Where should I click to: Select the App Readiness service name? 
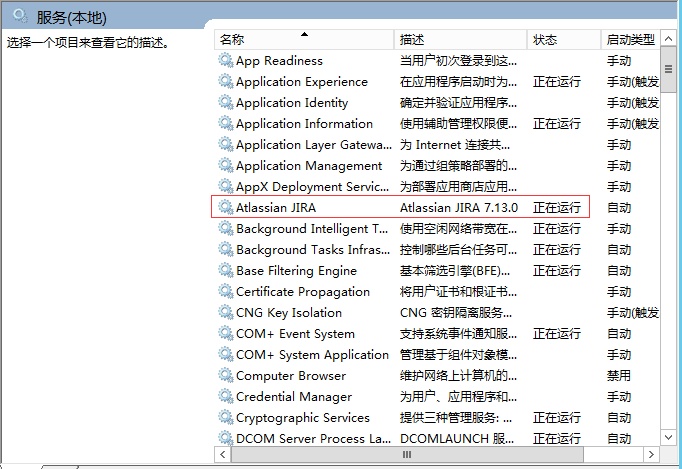pyautogui.click(x=279, y=60)
